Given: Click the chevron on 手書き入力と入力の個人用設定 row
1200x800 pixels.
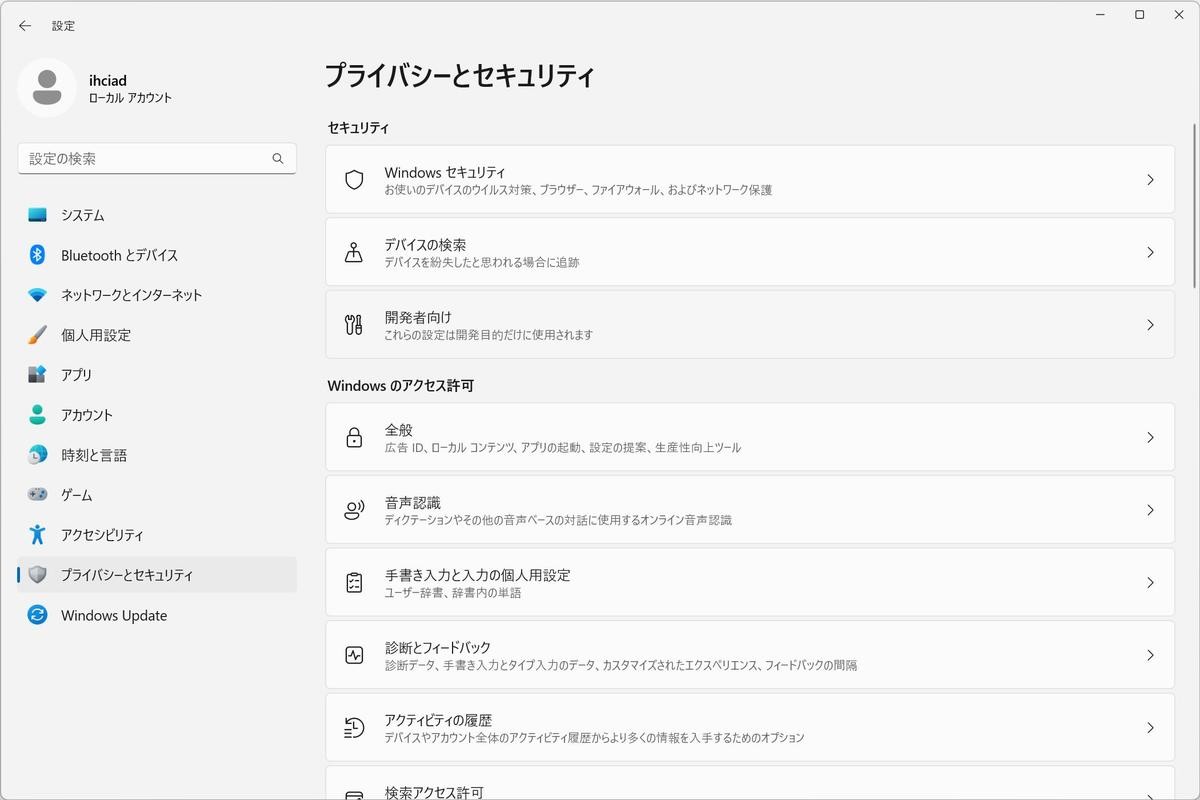Looking at the screenshot, I should pyautogui.click(x=1150, y=582).
